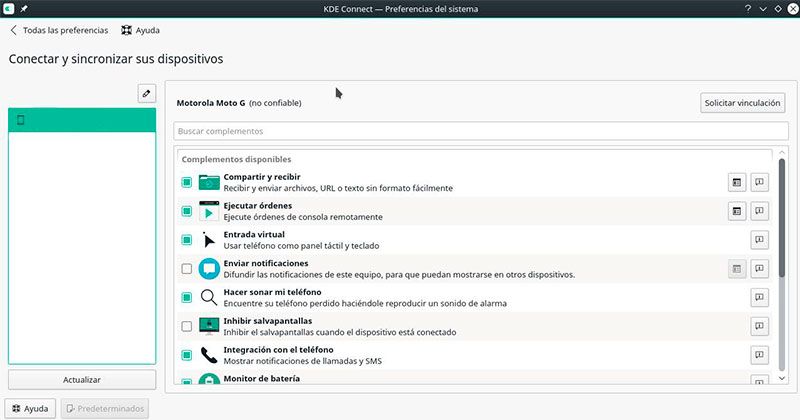The width and height of the screenshot is (800, 420).
Task: Click the Integración con el teléfono handset icon
Action: pos(209,355)
